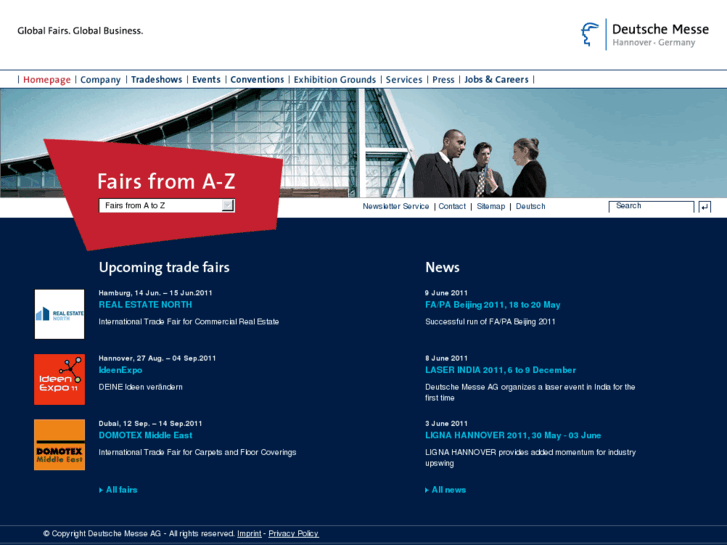Click 'International Trade Fair for Commercial Real Estate' text
The image size is (727, 545).
[189, 321]
